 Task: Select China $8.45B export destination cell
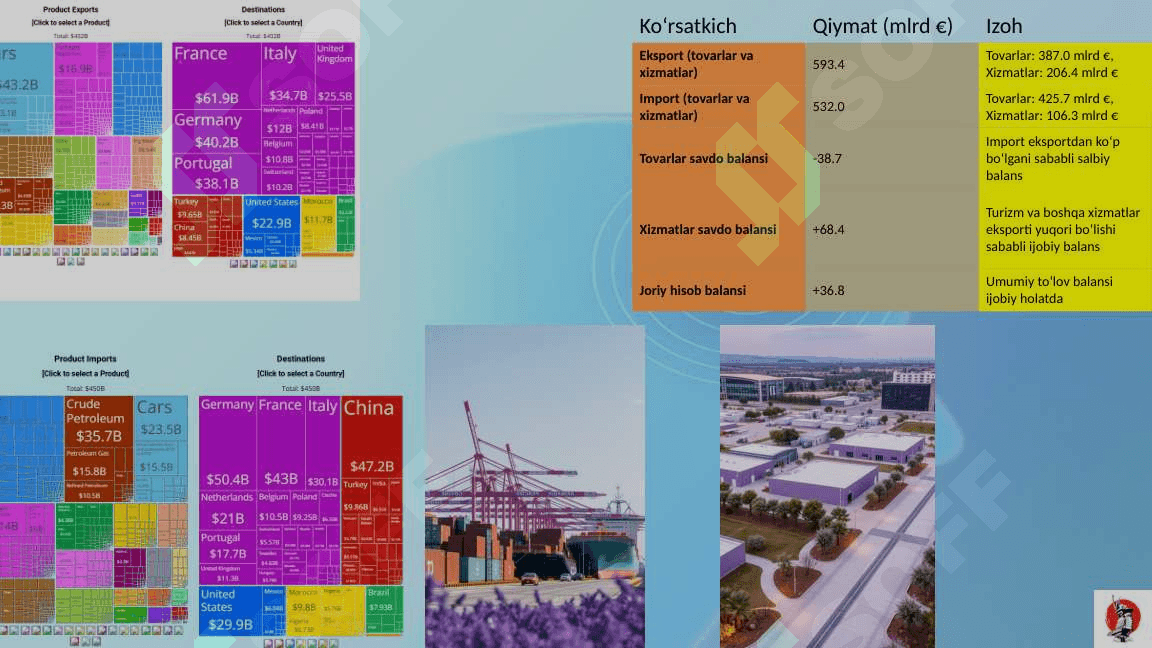click(189, 234)
